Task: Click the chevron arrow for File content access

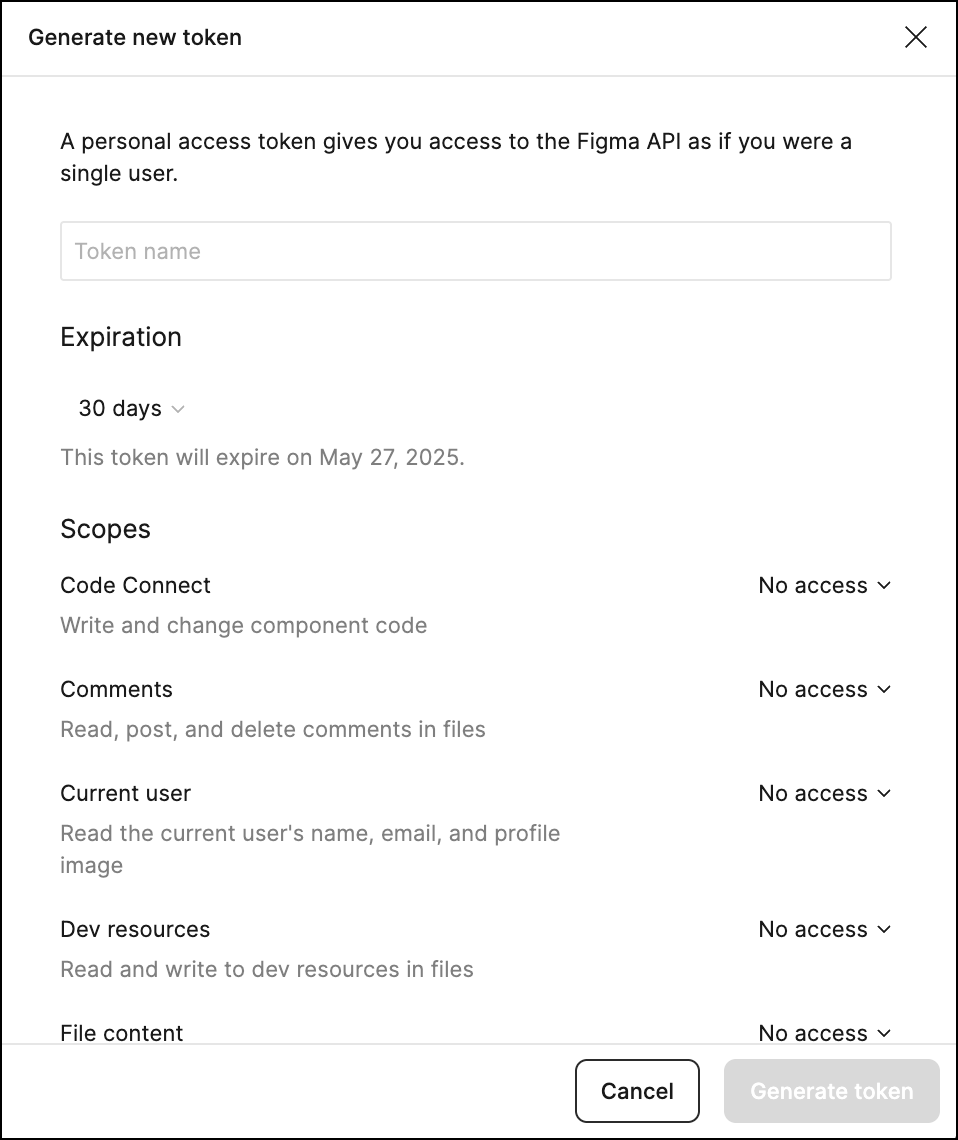Action: coord(884,1032)
